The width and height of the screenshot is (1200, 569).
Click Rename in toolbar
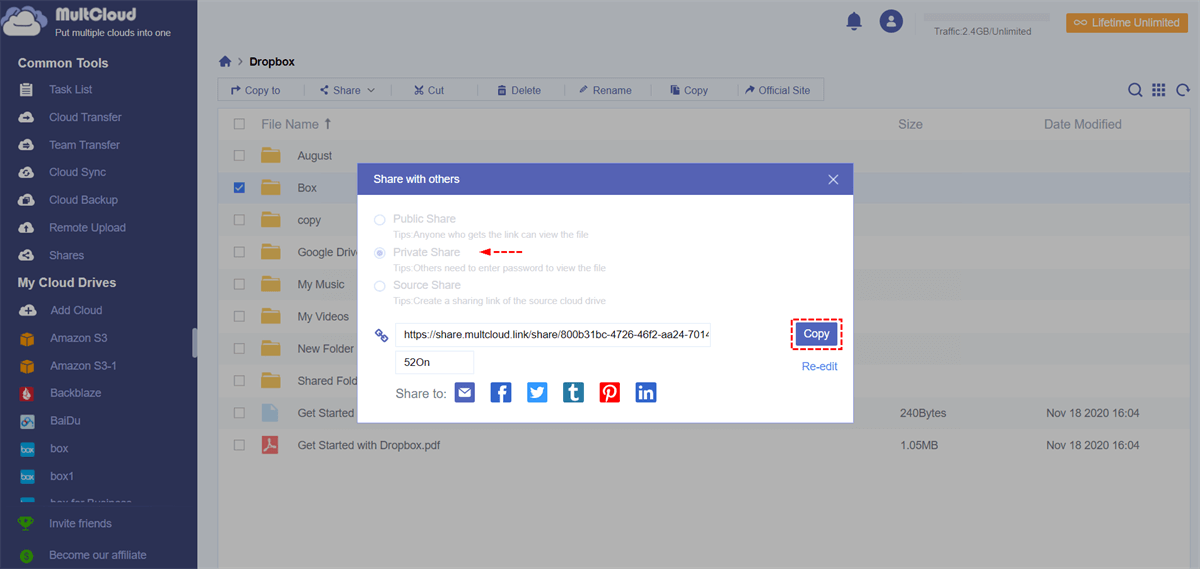(x=604, y=90)
